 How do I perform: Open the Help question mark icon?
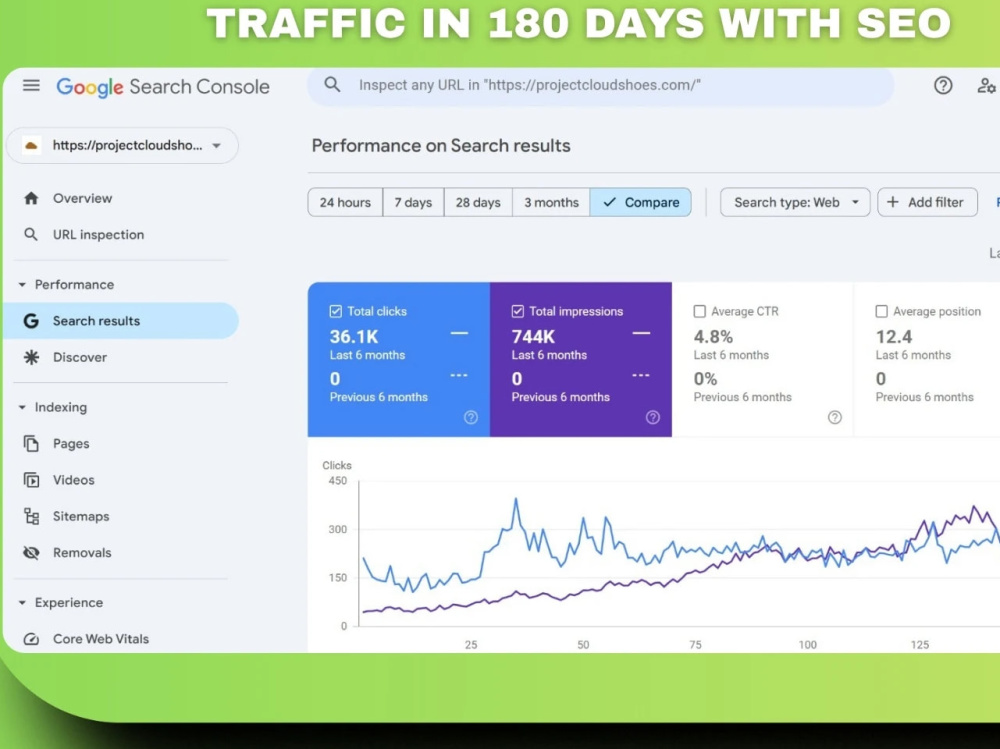(943, 85)
